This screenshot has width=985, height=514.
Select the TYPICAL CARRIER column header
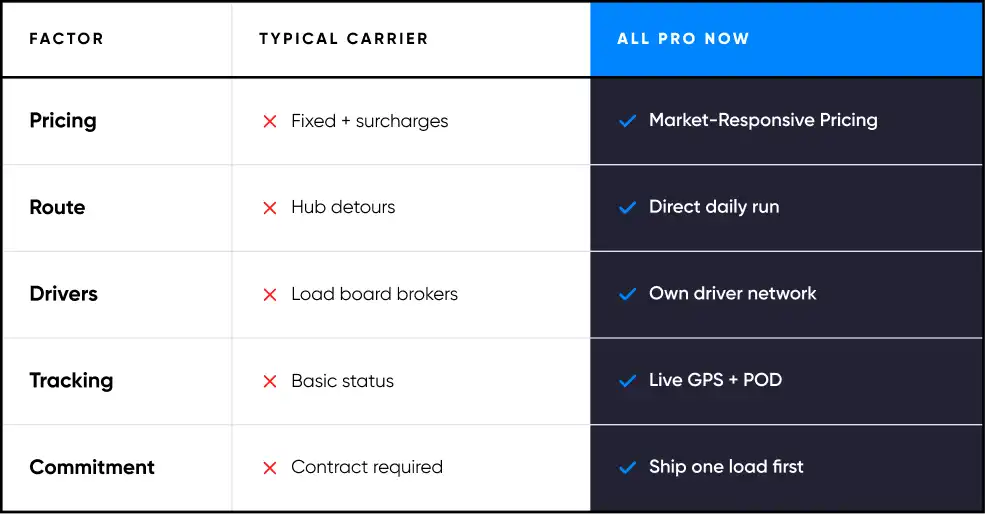344,39
